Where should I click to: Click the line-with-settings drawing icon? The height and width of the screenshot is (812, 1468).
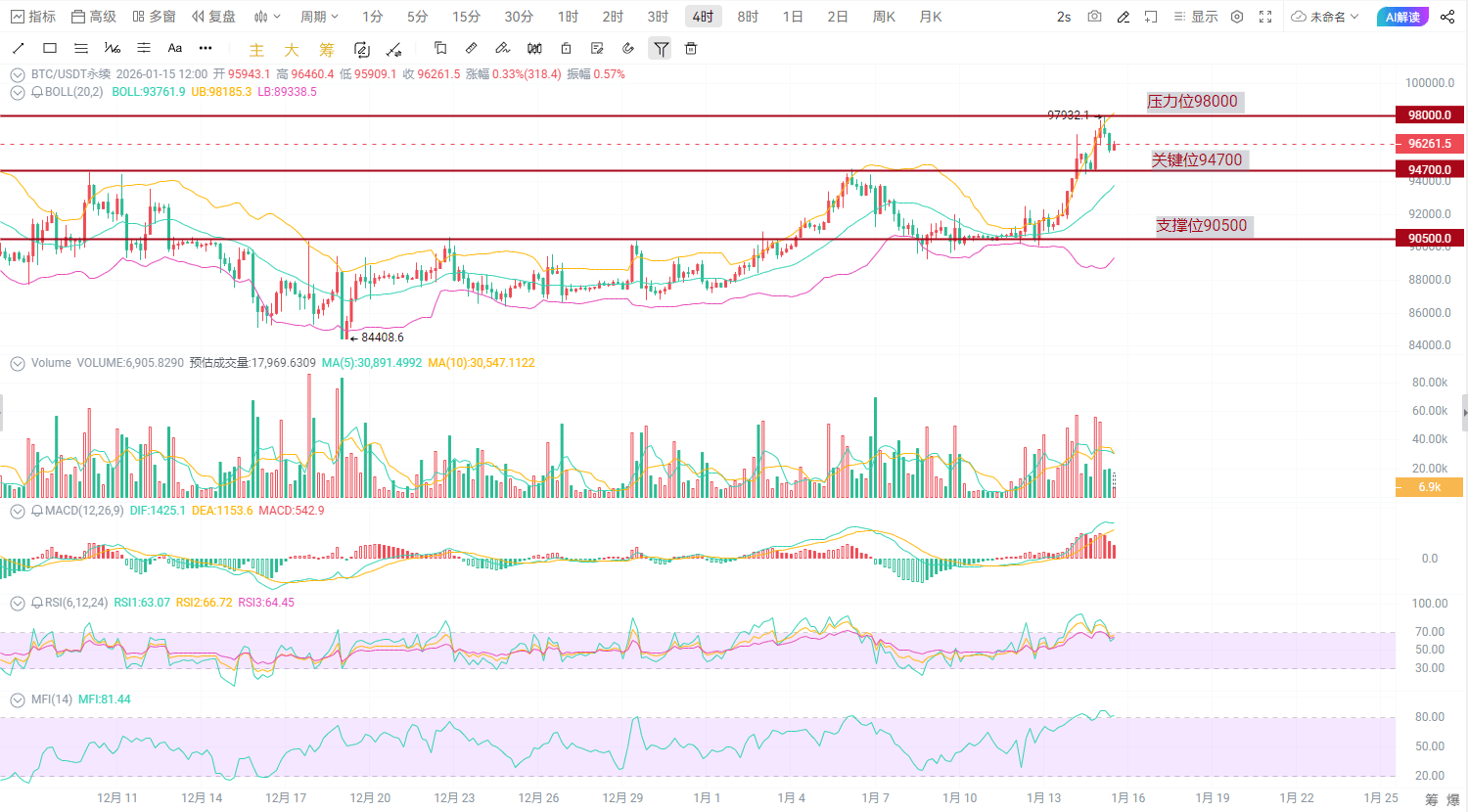pyautogui.click(x=393, y=49)
